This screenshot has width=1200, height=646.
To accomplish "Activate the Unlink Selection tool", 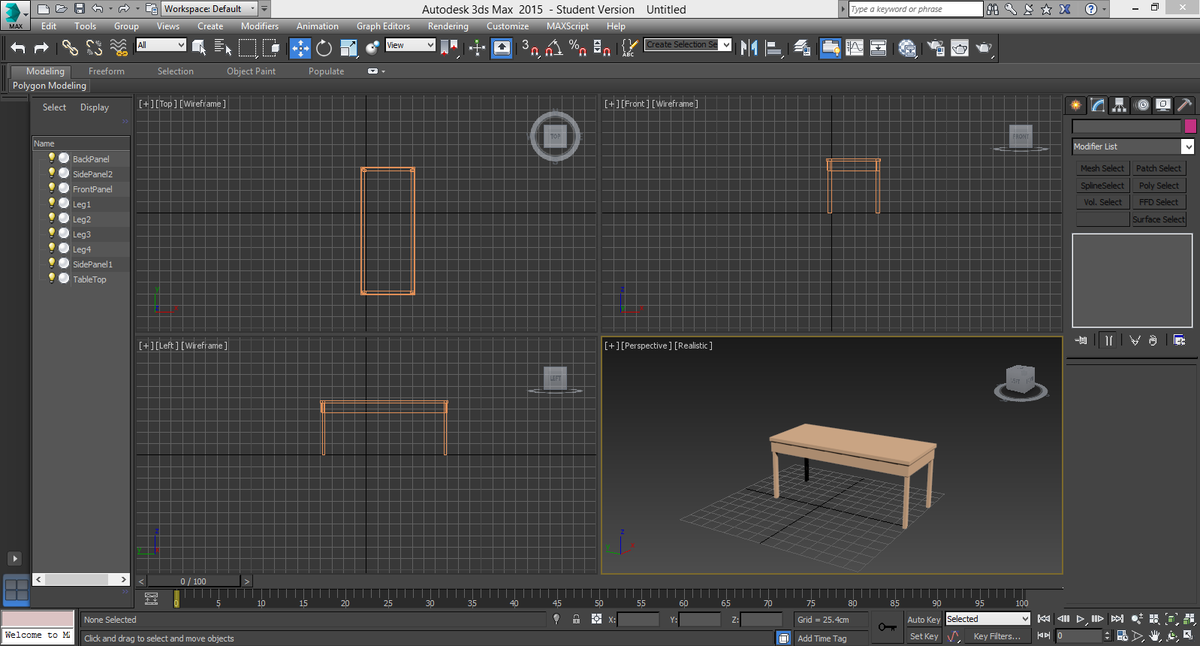I will pos(94,47).
